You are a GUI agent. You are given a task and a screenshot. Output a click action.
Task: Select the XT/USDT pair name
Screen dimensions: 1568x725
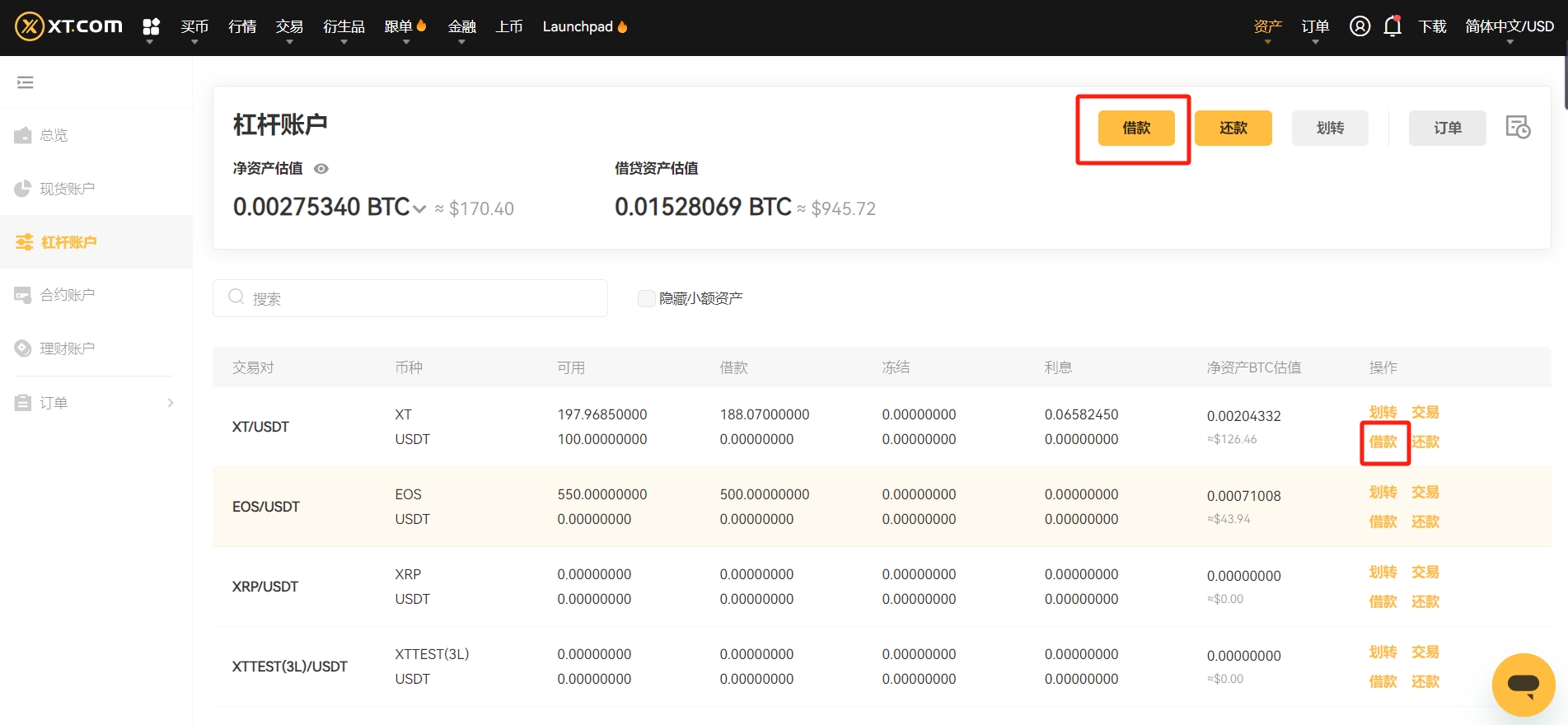tap(260, 427)
